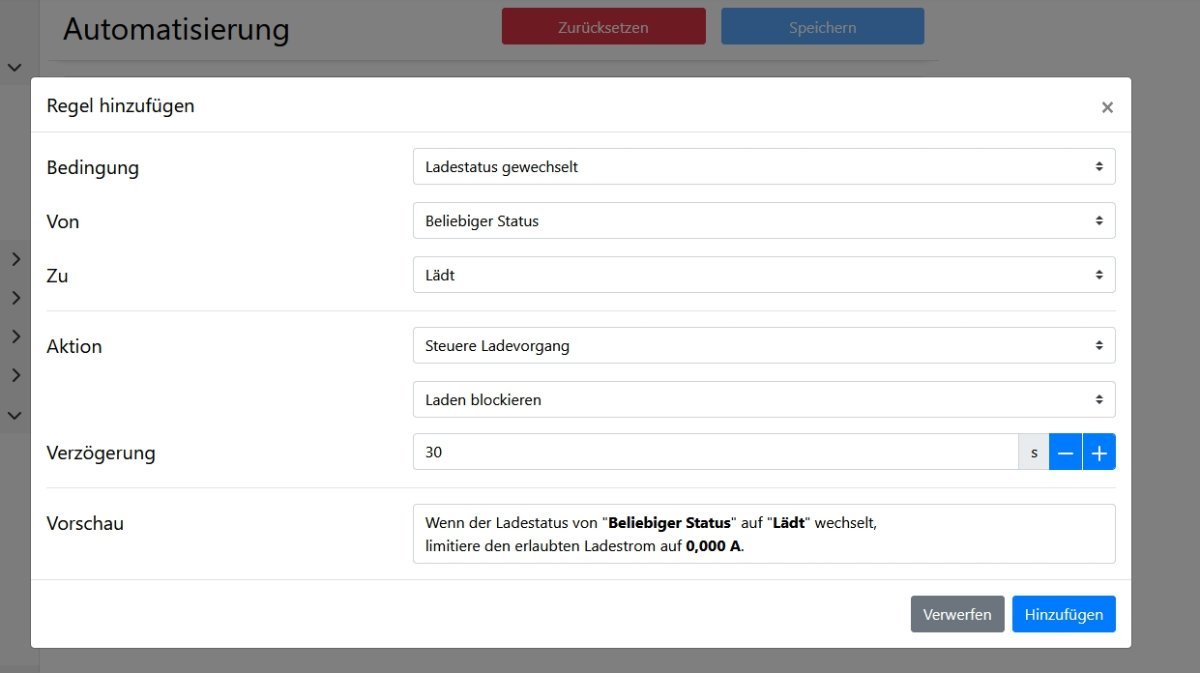Collapse the sidebar down-chevron left of Automatisierung heading

click(15, 67)
